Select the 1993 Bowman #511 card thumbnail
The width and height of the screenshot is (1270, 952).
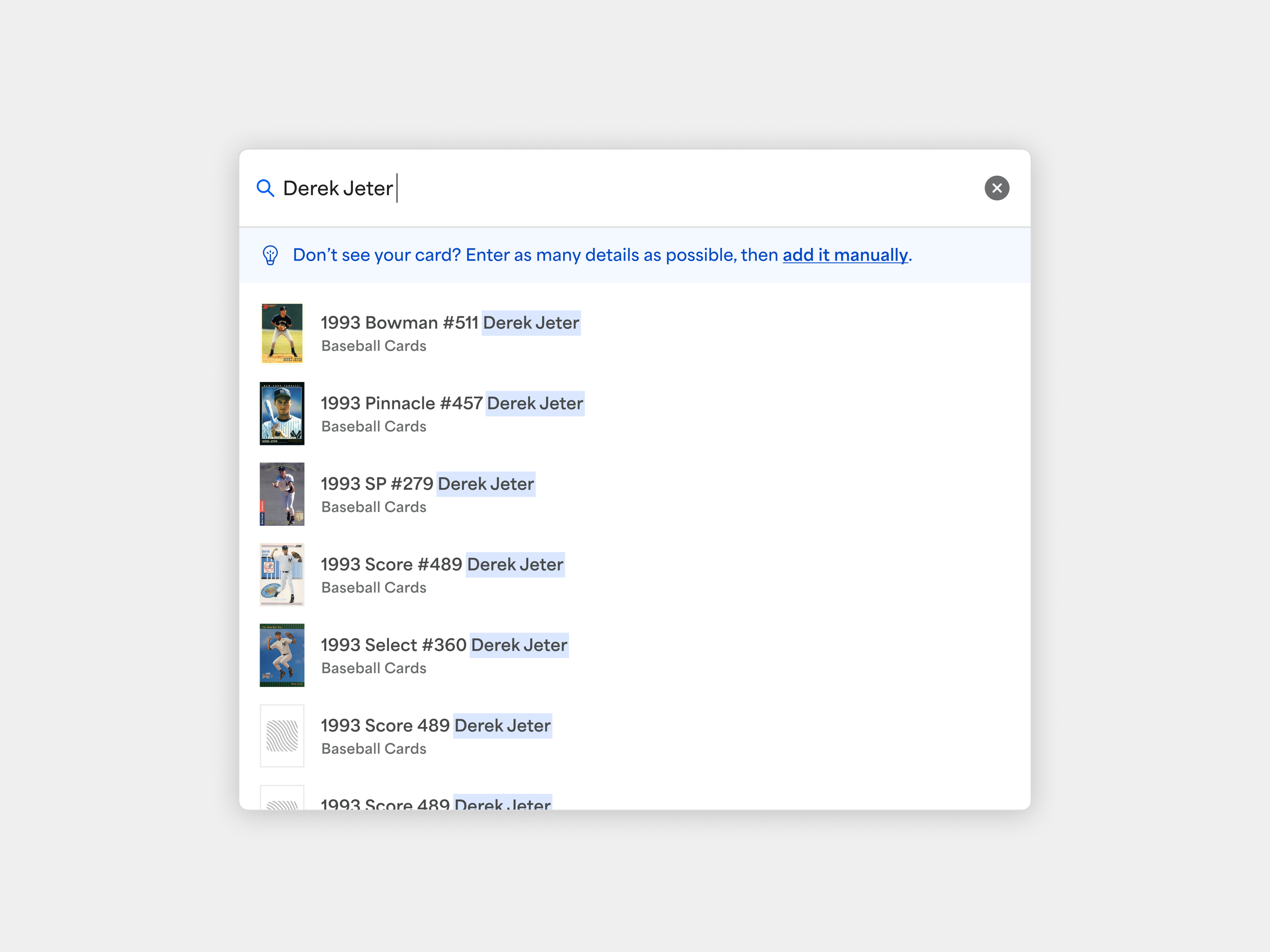[x=282, y=333]
